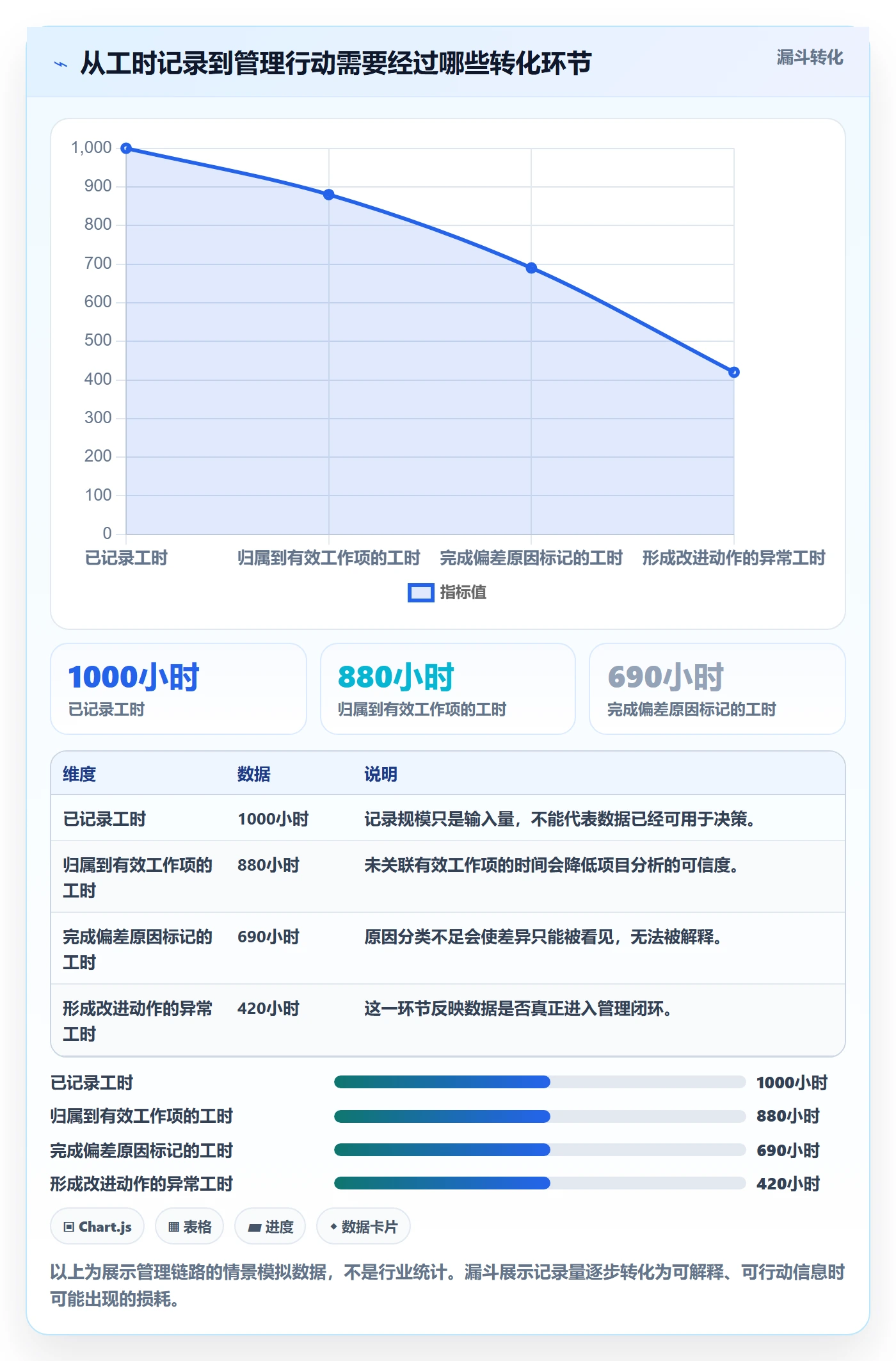Viewport: 896px width, 1361px height.
Task: Click the 1,000 y-axis tick label
Action: tap(92, 148)
